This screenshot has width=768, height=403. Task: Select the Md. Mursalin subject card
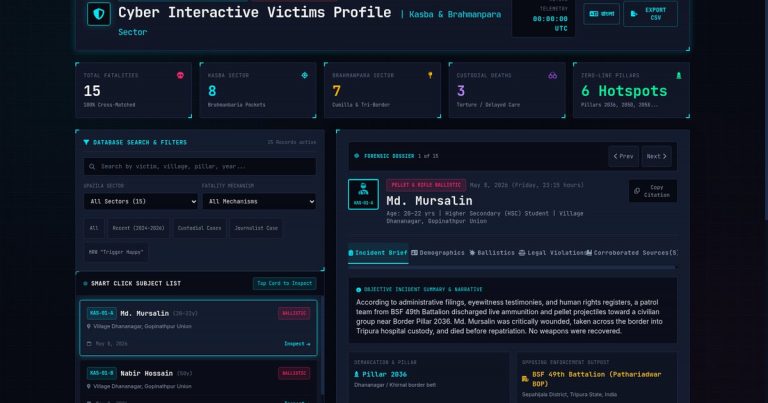pyautogui.click(x=198, y=328)
